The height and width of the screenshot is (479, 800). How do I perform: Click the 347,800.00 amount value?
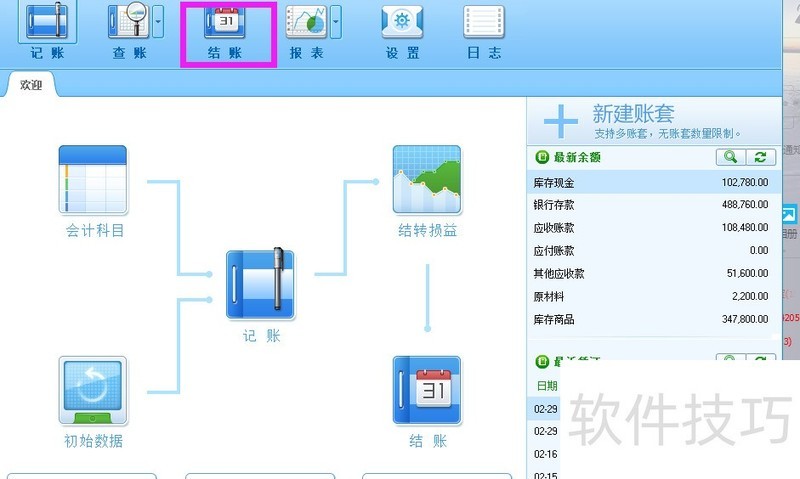(745, 319)
